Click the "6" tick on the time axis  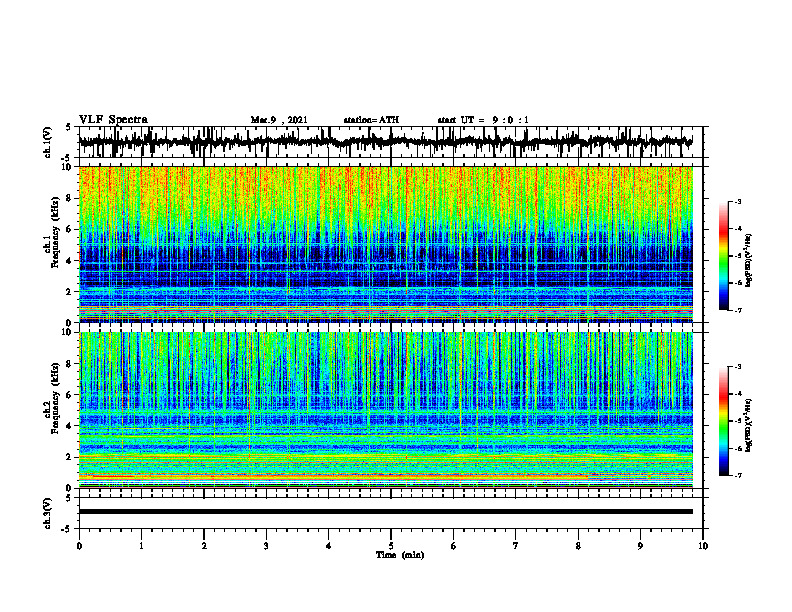454,546
